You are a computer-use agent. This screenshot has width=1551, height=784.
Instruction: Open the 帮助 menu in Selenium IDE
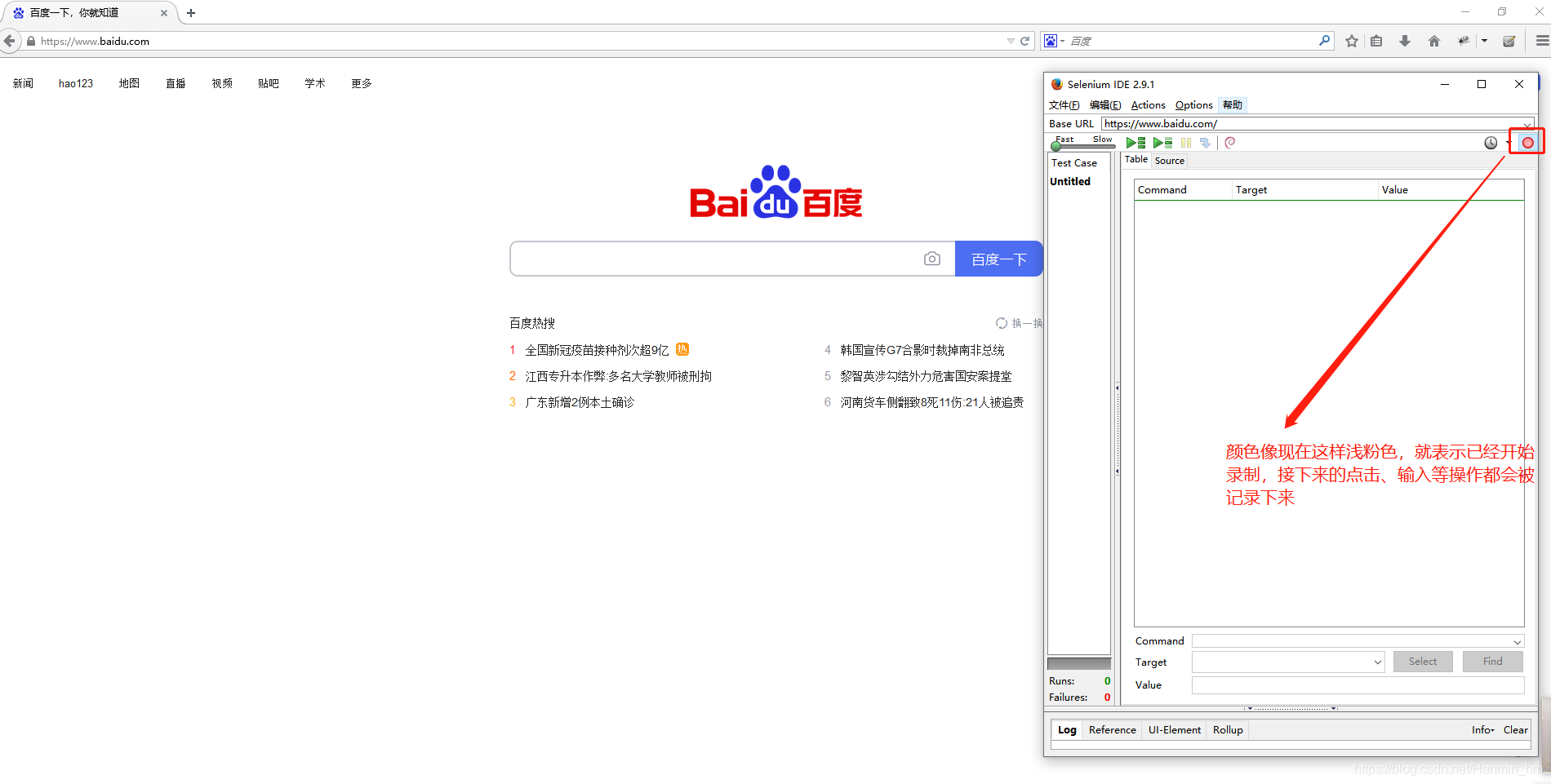pos(1233,105)
